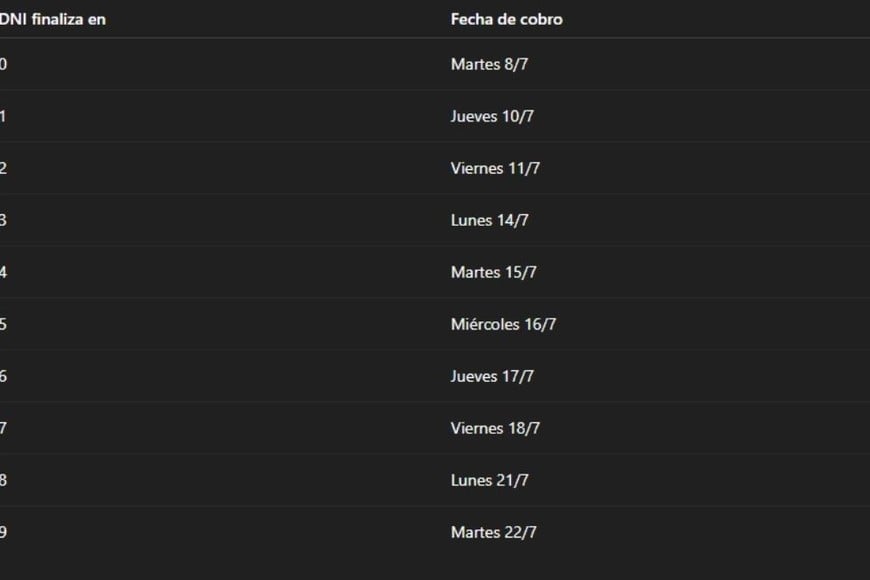The height and width of the screenshot is (580, 870).
Task: Select DNI ending digit 2 cell
Action: pos(4,168)
